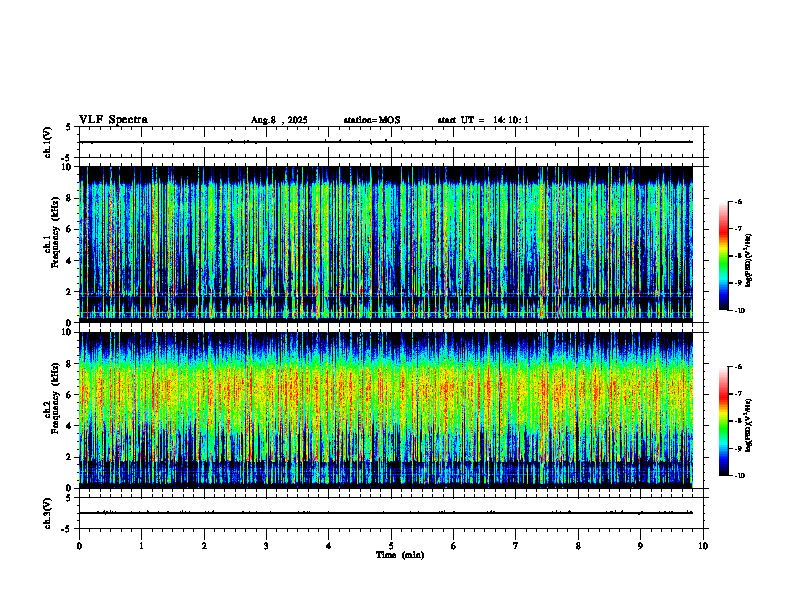Click the ch.2 color bar "log(PSD)" label
Screen dimensions: 792x612
coord(748,426)
